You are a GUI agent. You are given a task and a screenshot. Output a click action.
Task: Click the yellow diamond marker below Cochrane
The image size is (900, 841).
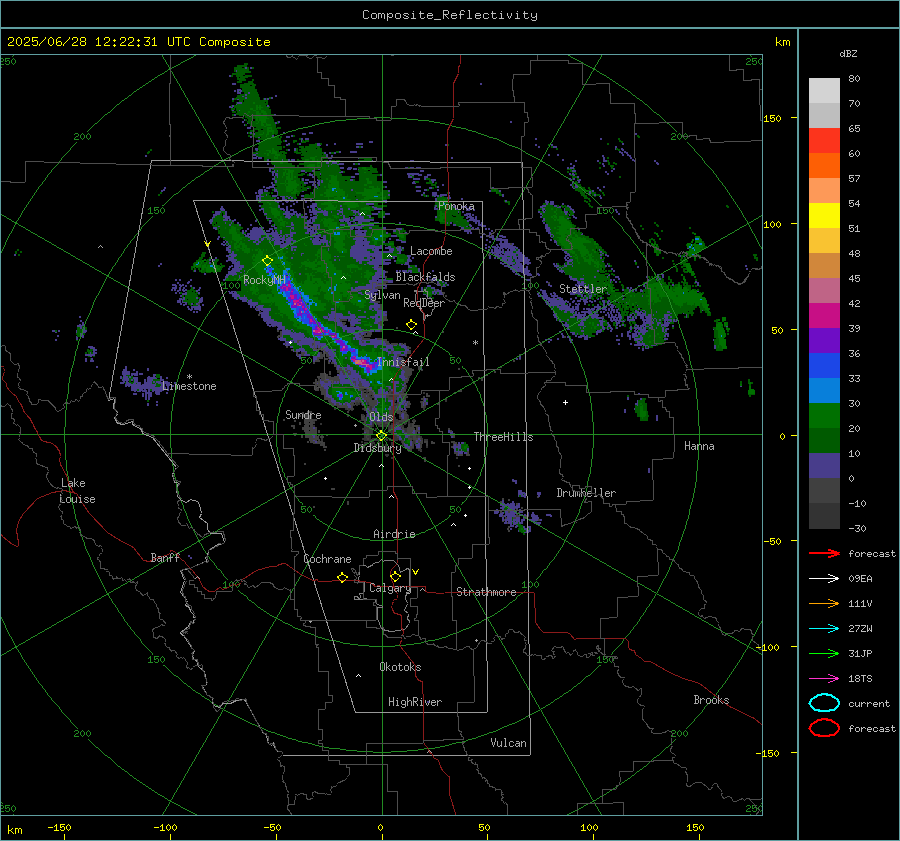(x=342, y=577)
